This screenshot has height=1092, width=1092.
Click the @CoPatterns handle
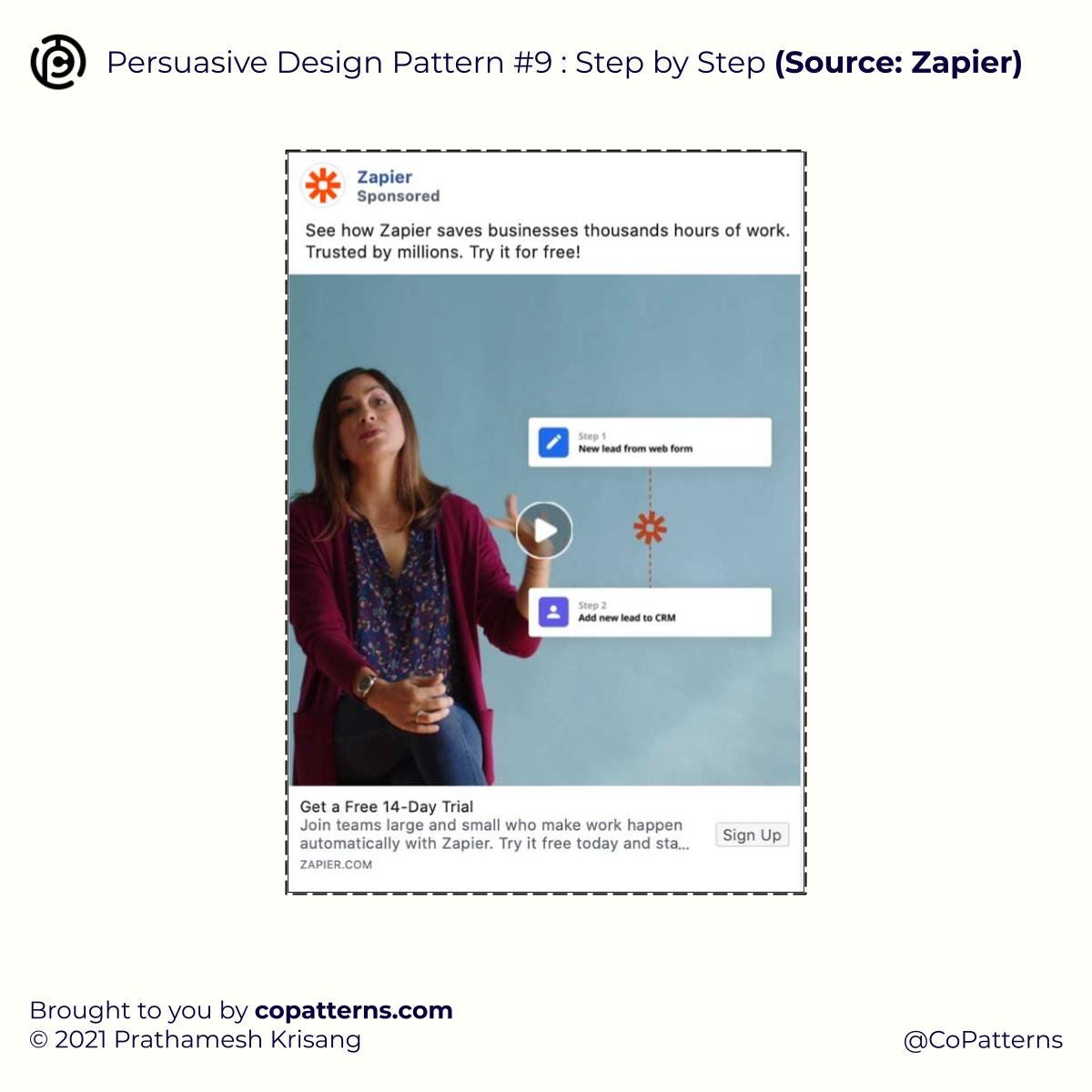click(983, 1039)
